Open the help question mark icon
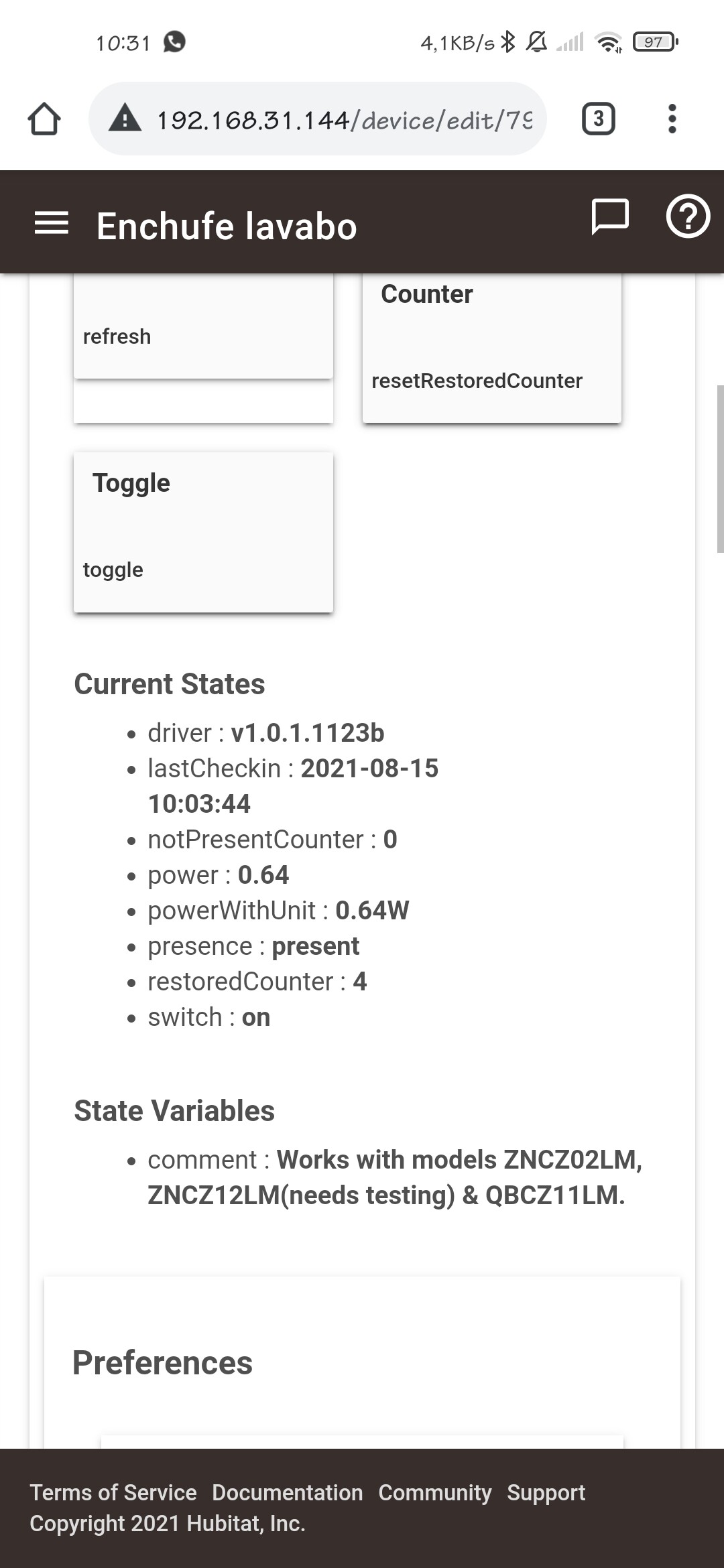 (688, 216)
